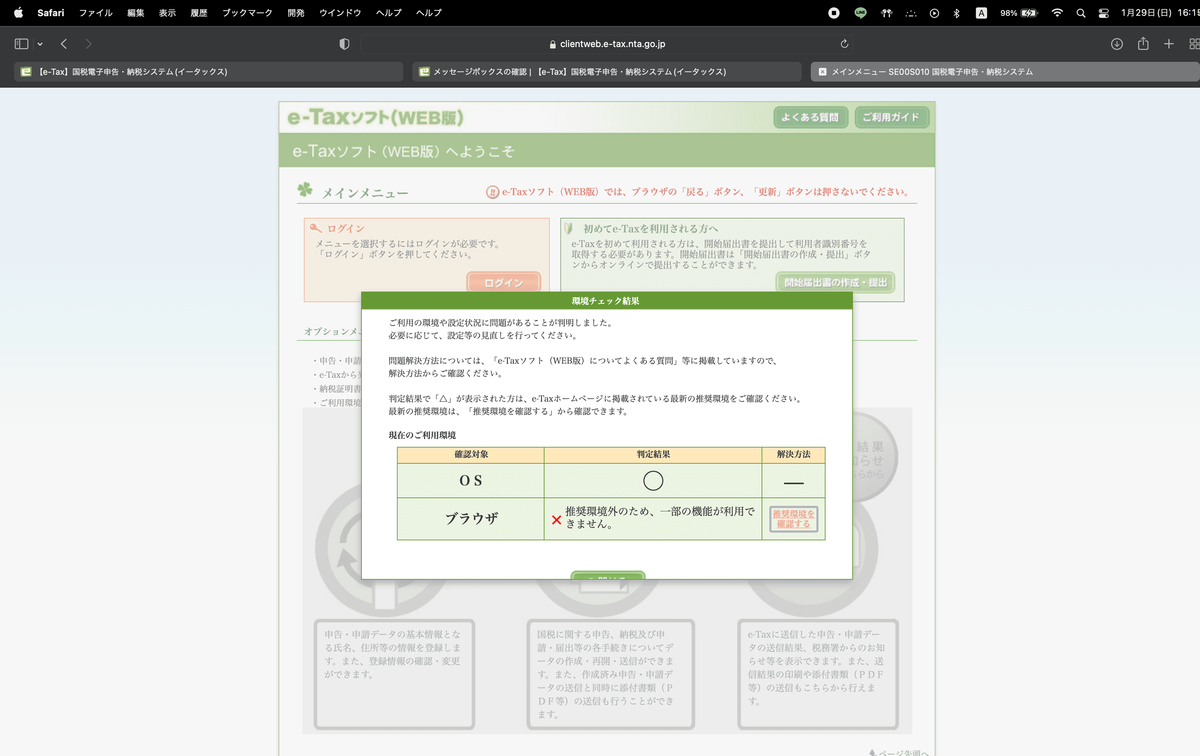This screenshot has width=1200, height=756.
Task: Click the OS table cell
Action: pos(470,481)
